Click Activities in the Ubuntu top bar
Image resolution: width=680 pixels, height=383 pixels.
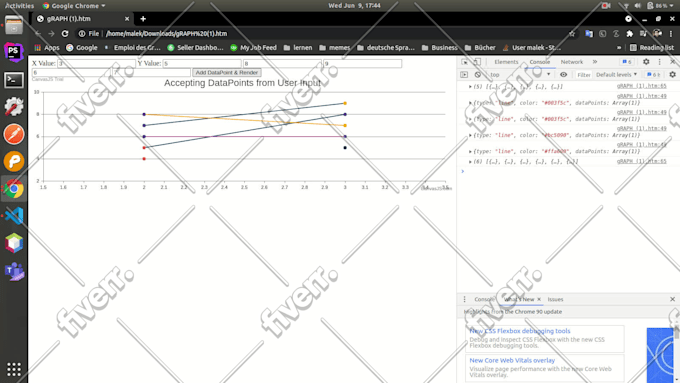point(19,6)
